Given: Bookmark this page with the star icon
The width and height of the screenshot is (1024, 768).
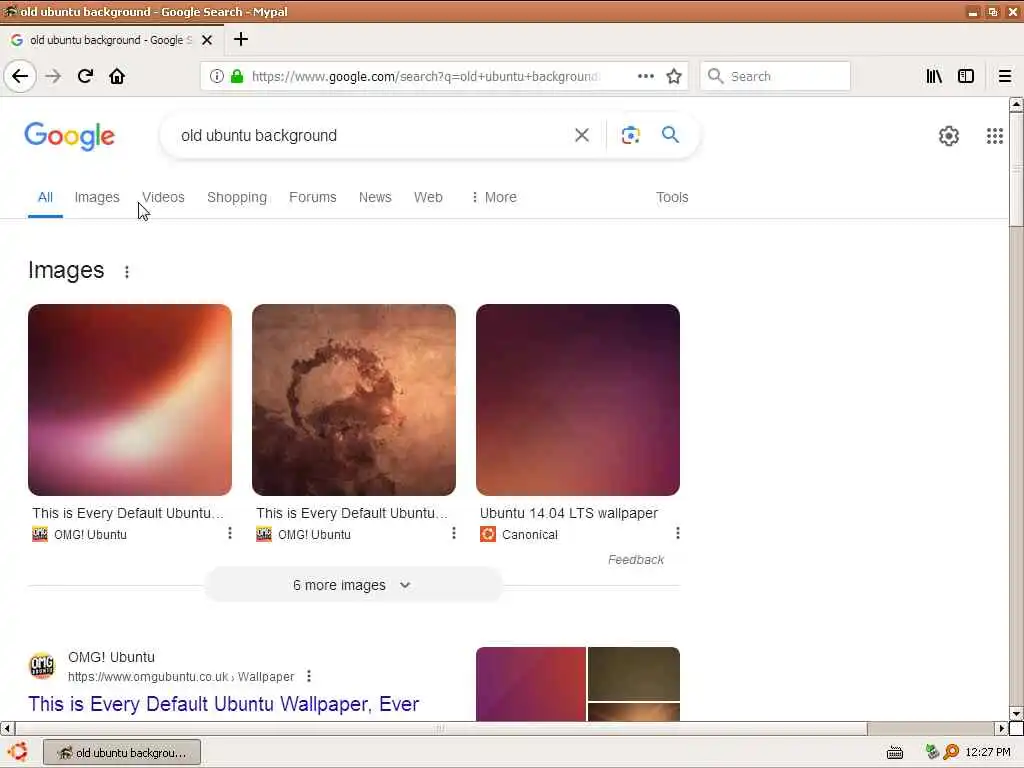Looking at the screenshot, I should 673,76.
